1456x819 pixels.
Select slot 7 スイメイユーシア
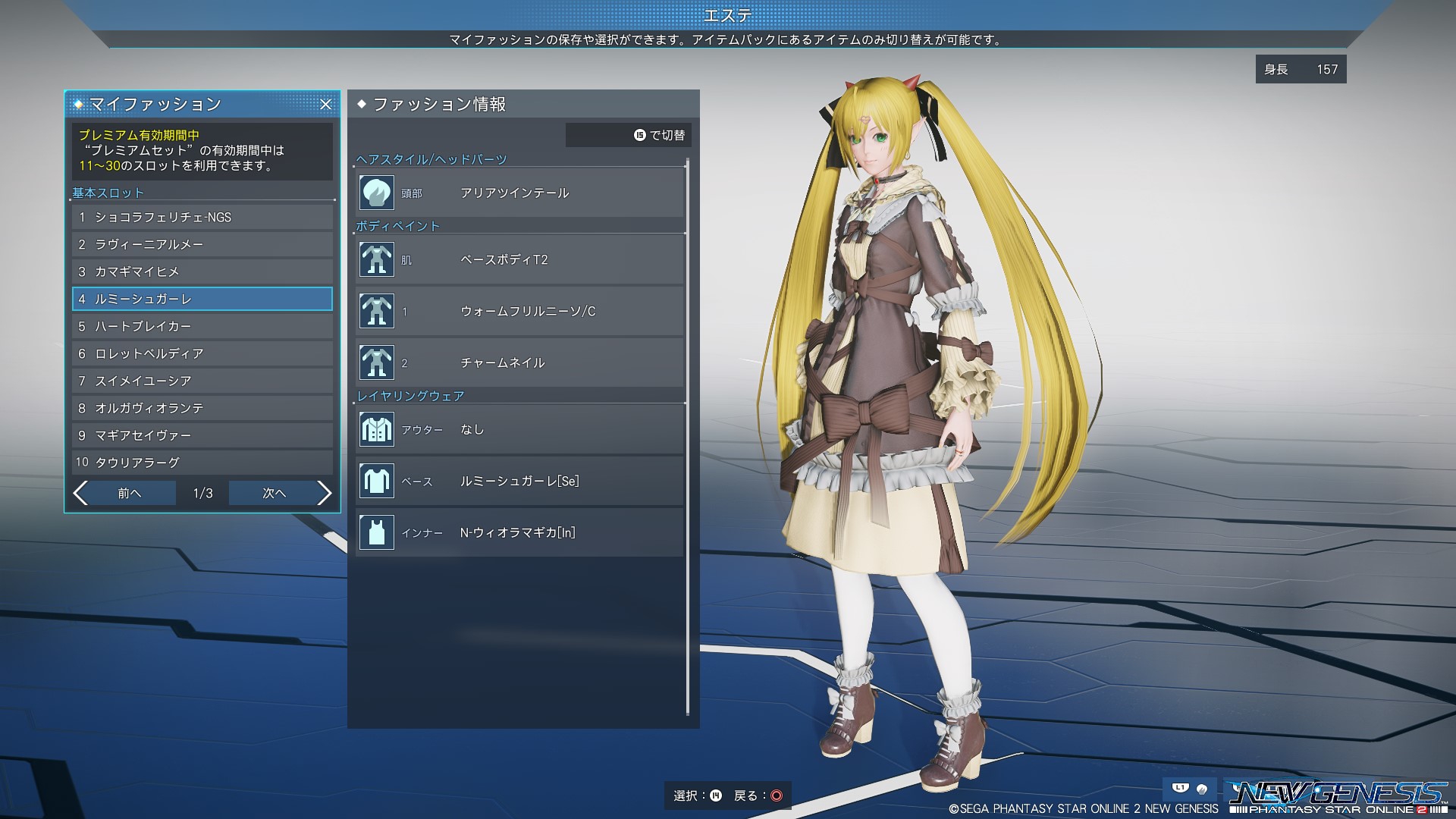point(202,381)
